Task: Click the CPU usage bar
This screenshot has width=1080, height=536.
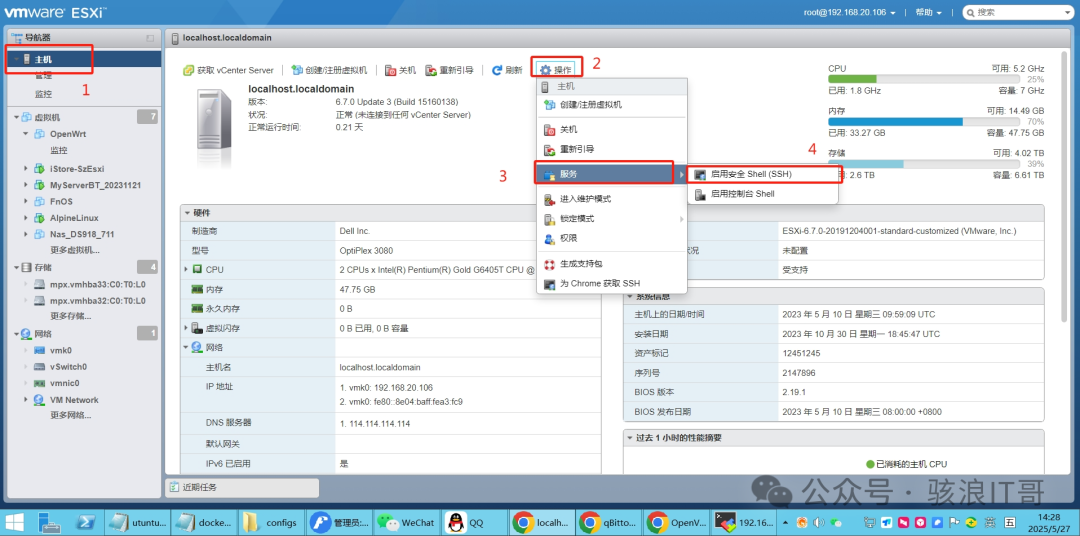Action: pyautogui.click(x=924, y=79)
